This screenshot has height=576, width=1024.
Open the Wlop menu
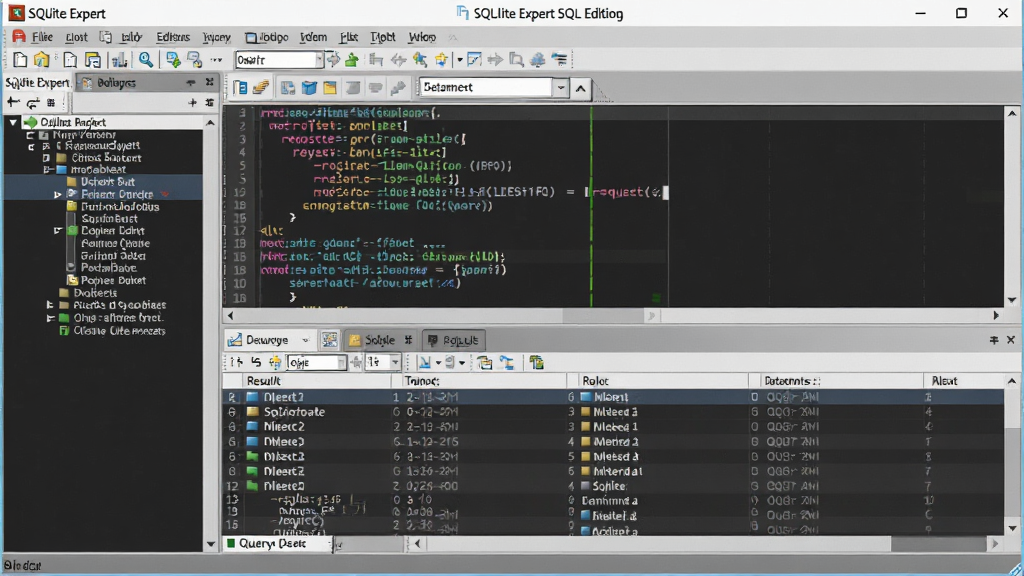(x=422, y=37)
